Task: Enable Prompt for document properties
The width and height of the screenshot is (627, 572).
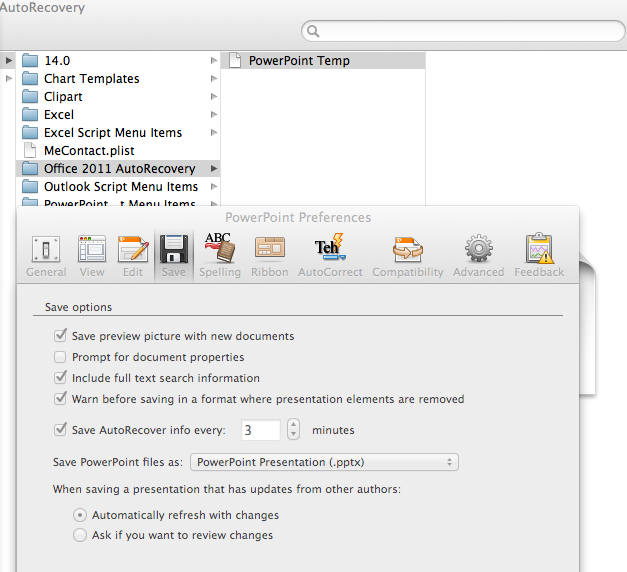Action: click(x=60, y=357)
